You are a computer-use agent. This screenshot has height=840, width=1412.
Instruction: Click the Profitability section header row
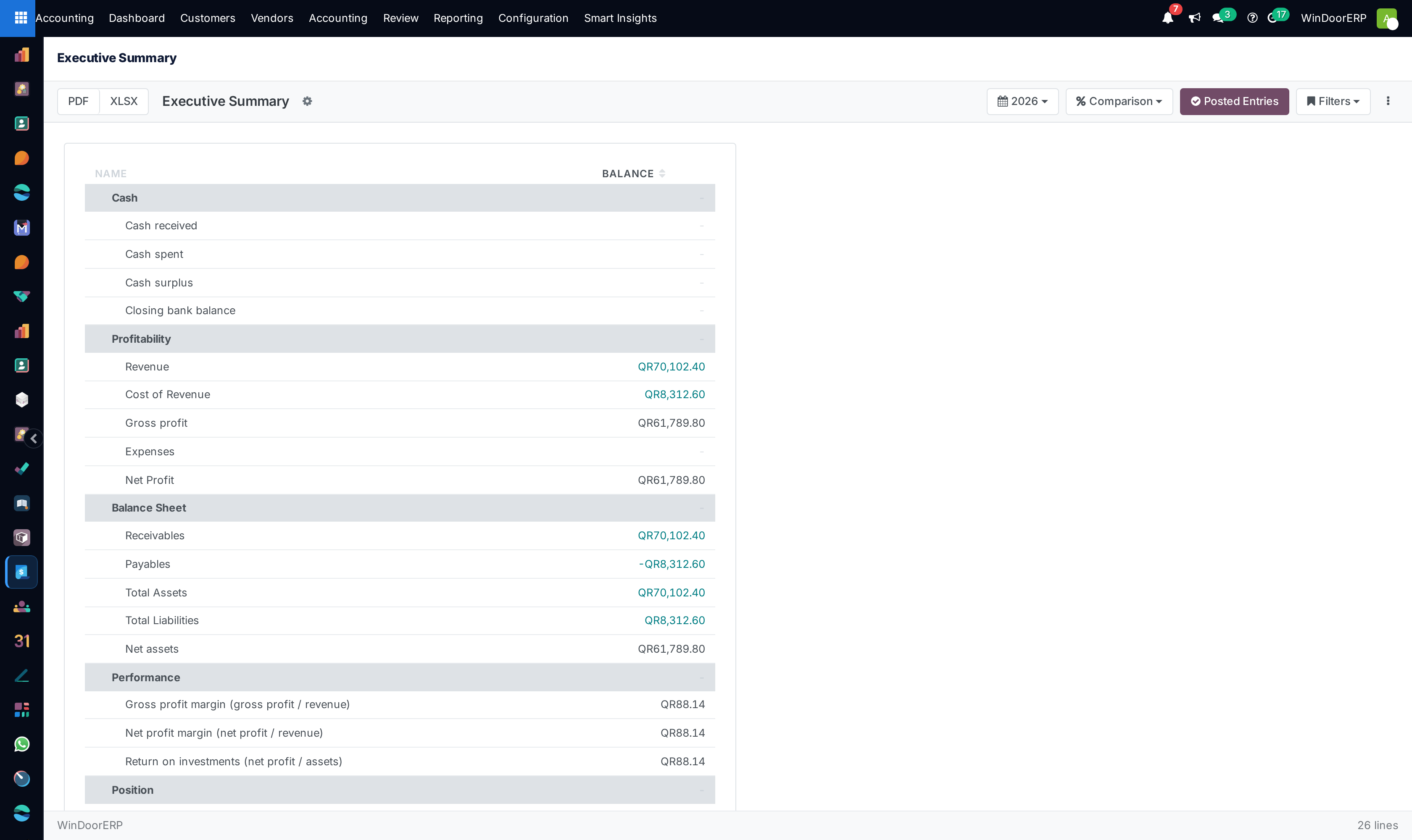point(400,339)
